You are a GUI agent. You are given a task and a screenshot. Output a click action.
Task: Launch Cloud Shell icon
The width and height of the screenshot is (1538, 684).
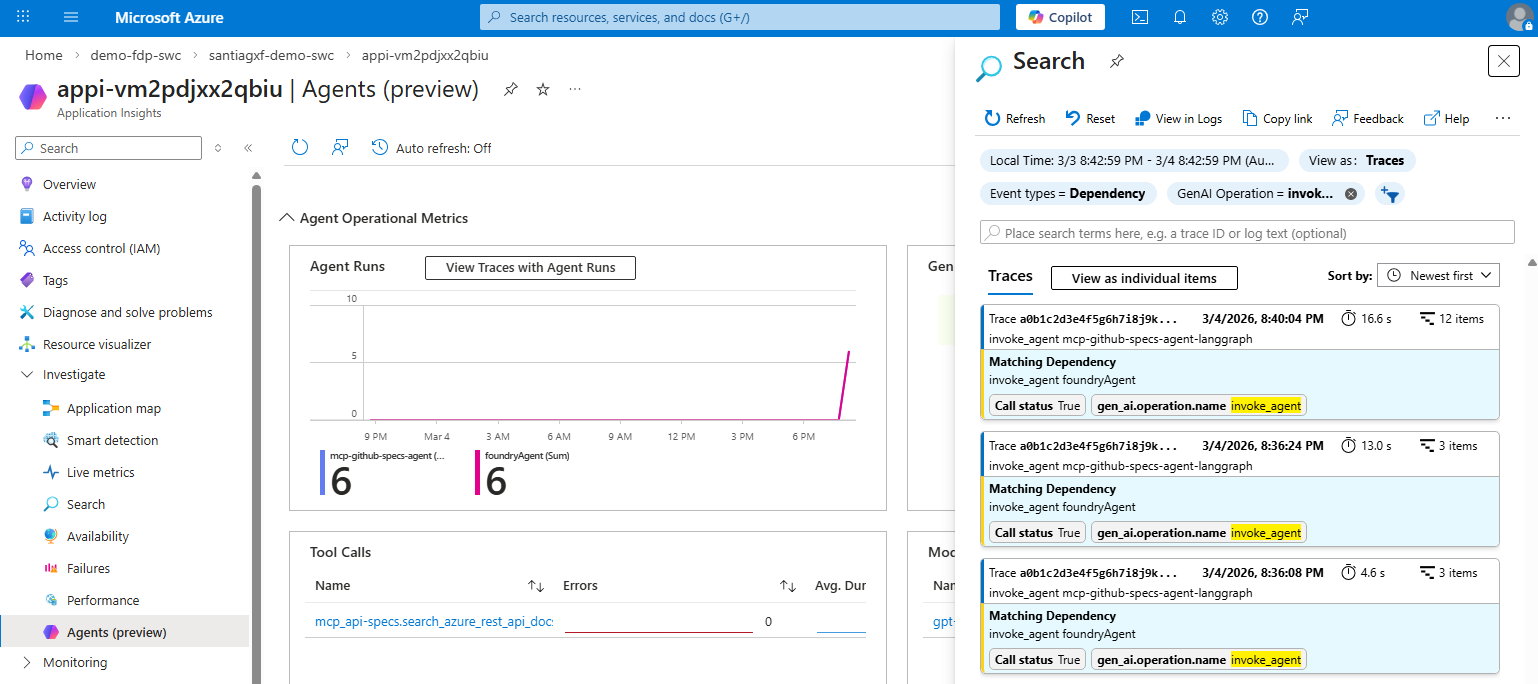1140,17
